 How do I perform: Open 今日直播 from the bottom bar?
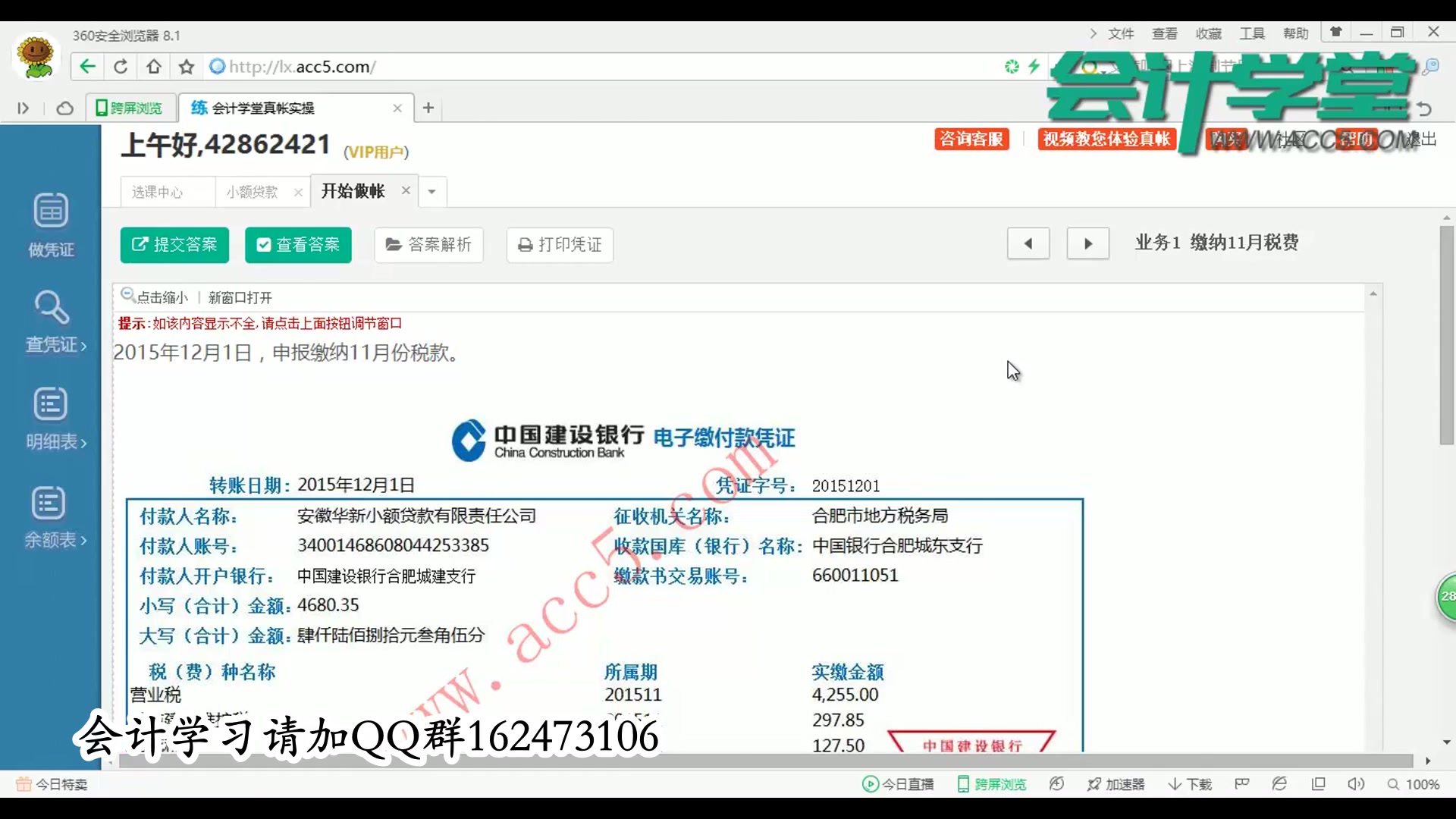coord(899,784)
